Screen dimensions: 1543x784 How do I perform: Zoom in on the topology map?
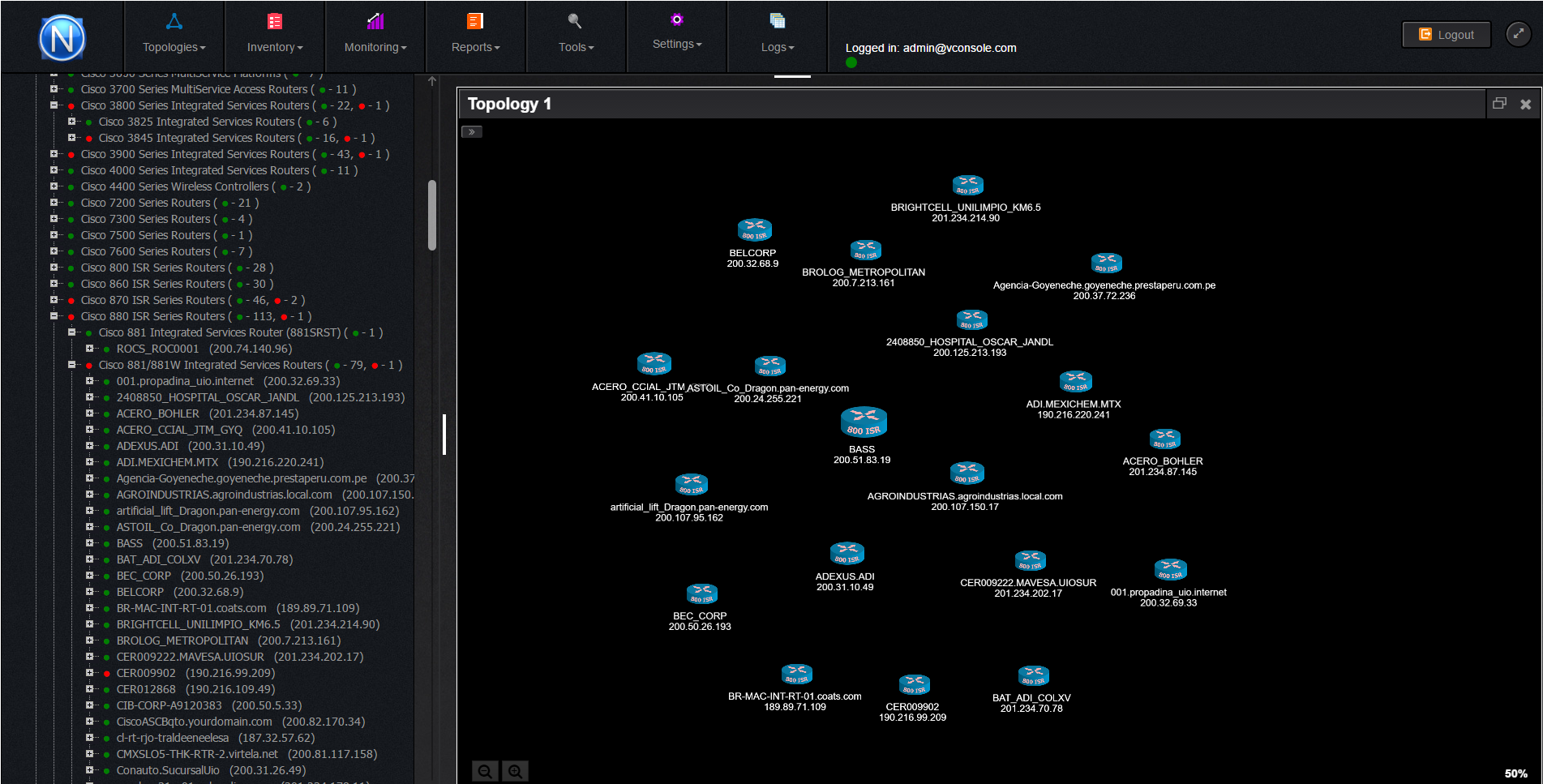[515, 772]
